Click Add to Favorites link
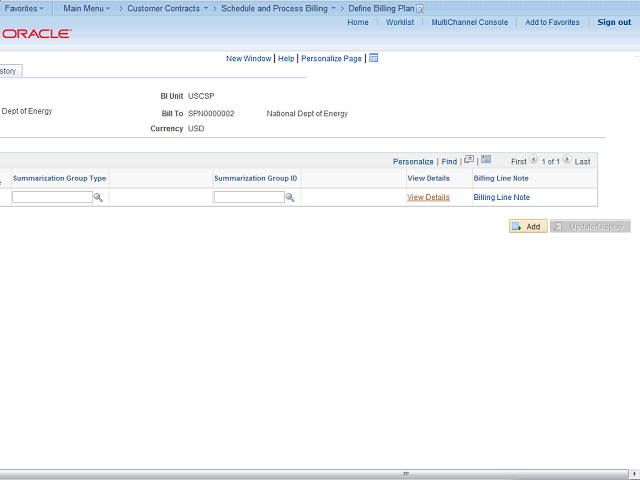Image resolution: width=640 pixels, height=480 pixels. pyautogui.click(x=552, y=22)
